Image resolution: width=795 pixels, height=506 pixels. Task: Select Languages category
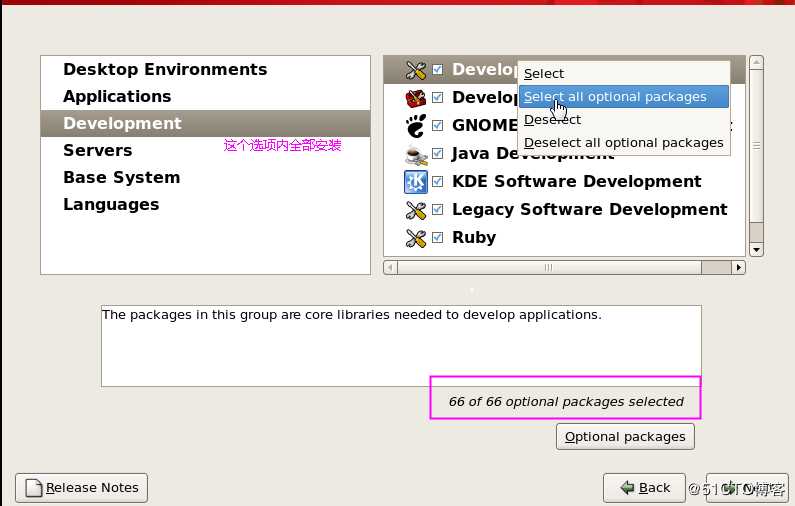205,204
